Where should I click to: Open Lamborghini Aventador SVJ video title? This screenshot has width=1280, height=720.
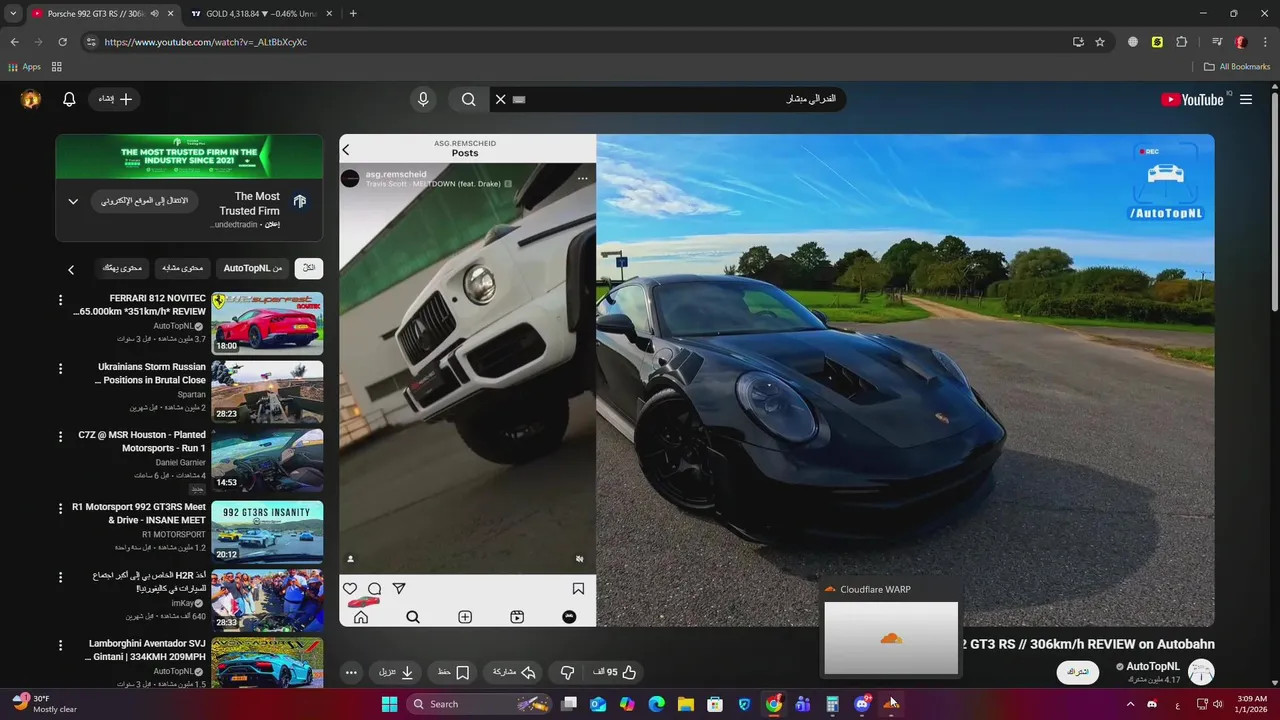click(x=146, y=650)
